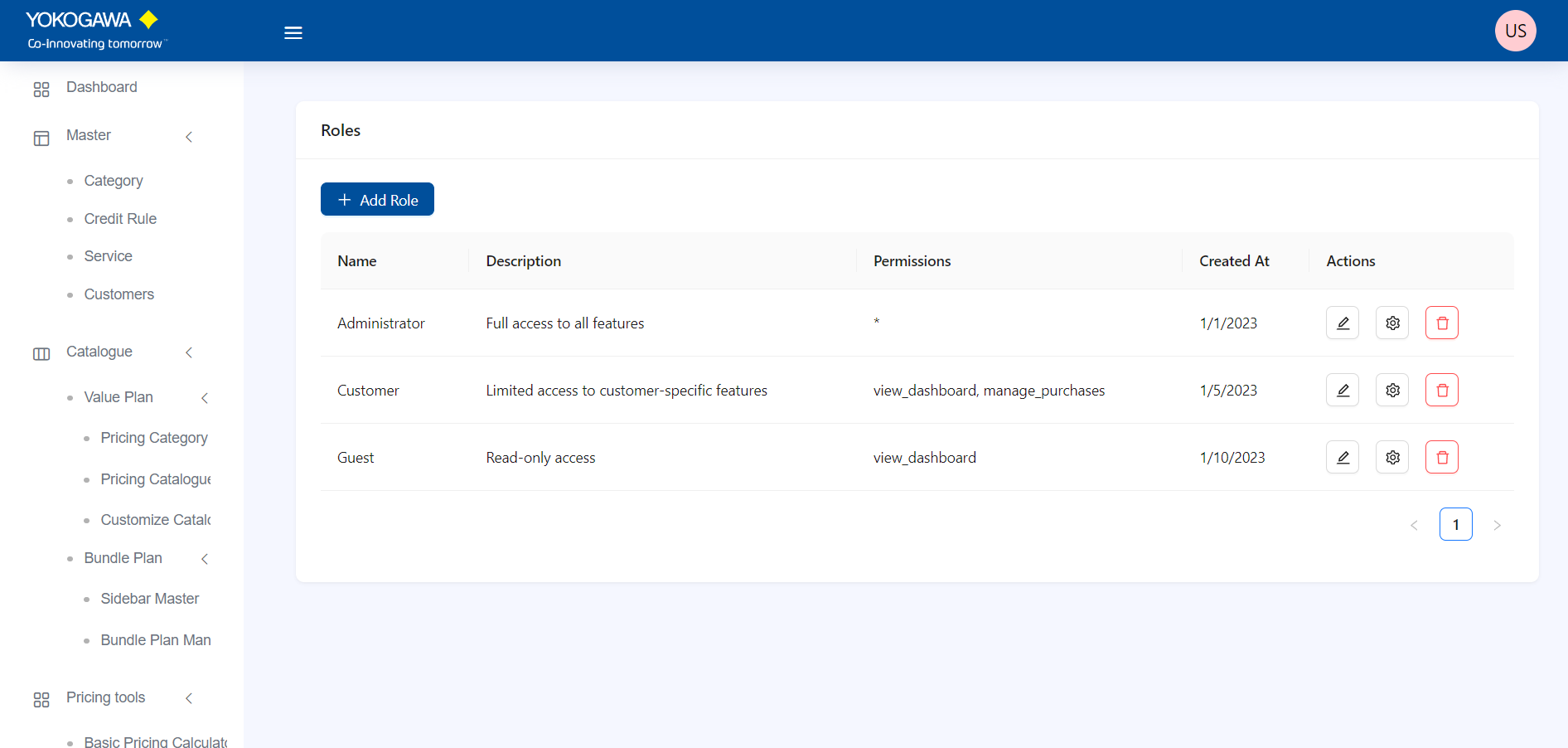Open the US user avatar menu

[1515, 31]
